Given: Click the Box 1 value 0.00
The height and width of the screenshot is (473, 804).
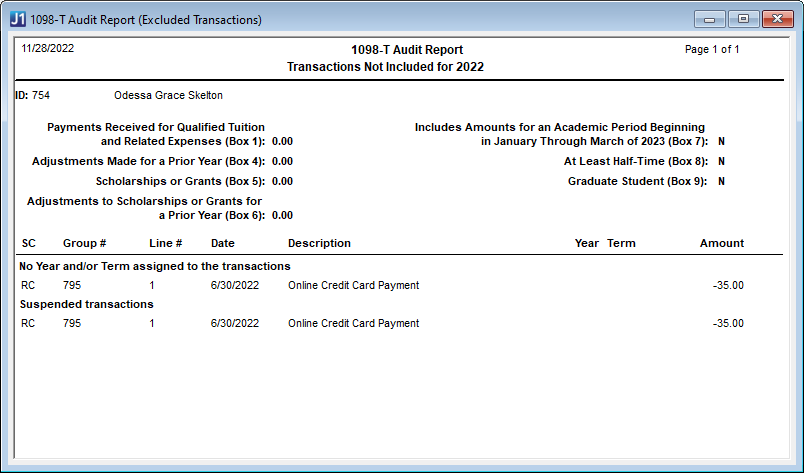Looking at the screenshot, I should (283, 142).
